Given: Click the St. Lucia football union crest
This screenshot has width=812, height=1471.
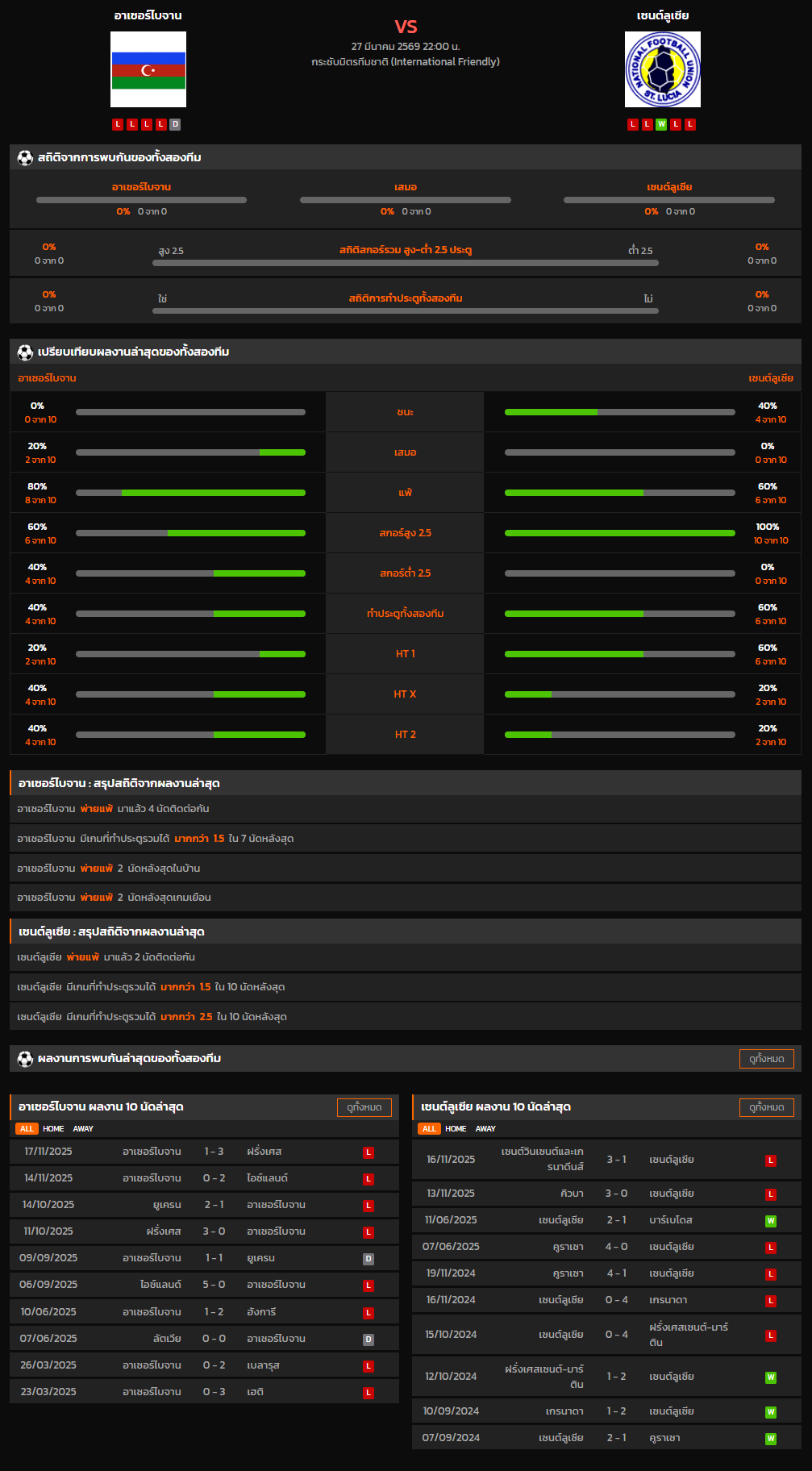Looking at the screenshot, I should (x=662, y=69).
